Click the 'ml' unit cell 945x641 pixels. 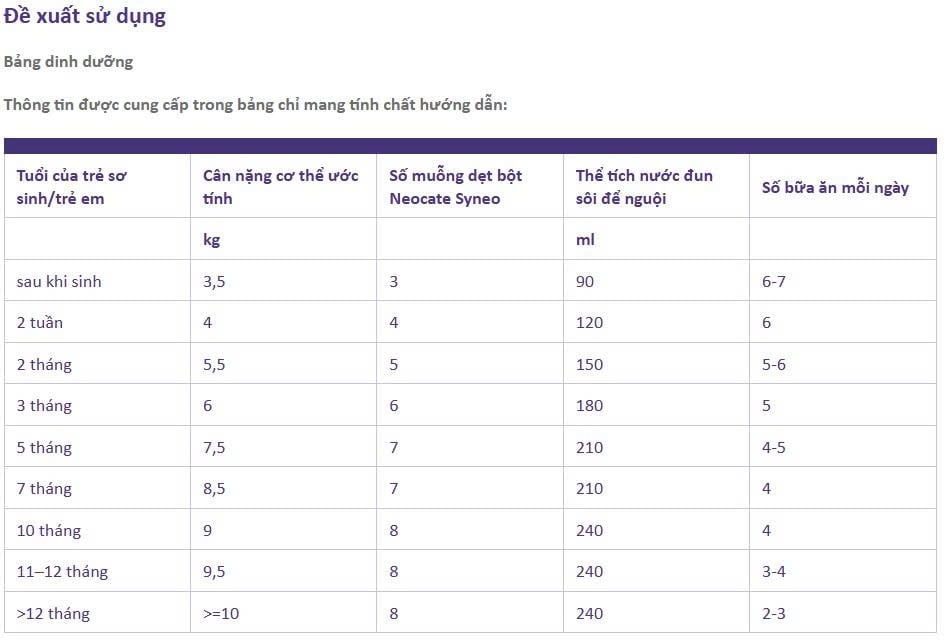coord(585,240)
